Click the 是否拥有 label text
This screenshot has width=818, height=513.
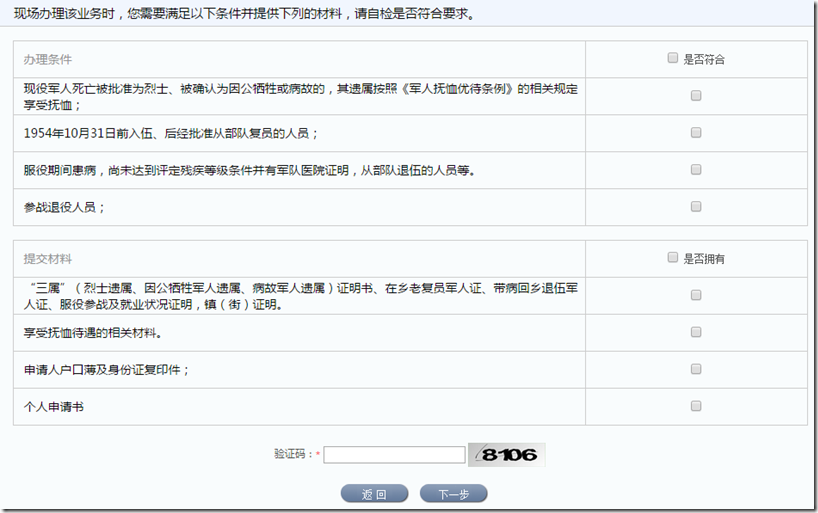coord(704,259)
